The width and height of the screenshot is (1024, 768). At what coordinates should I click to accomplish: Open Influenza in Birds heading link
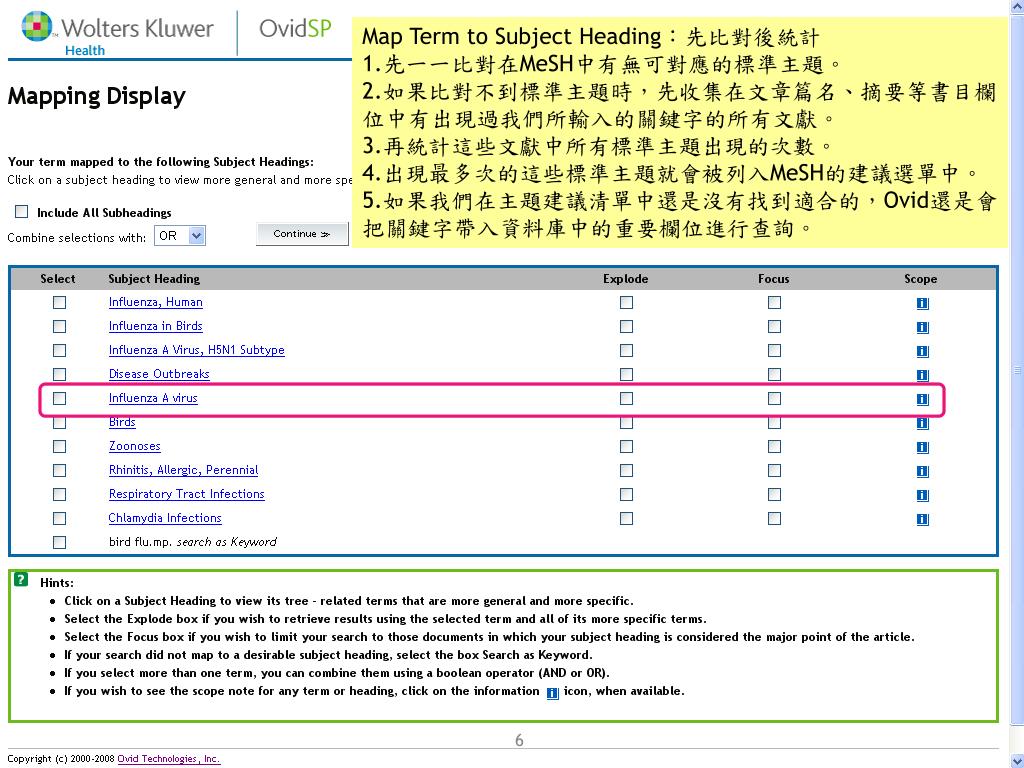coord(155,326)
